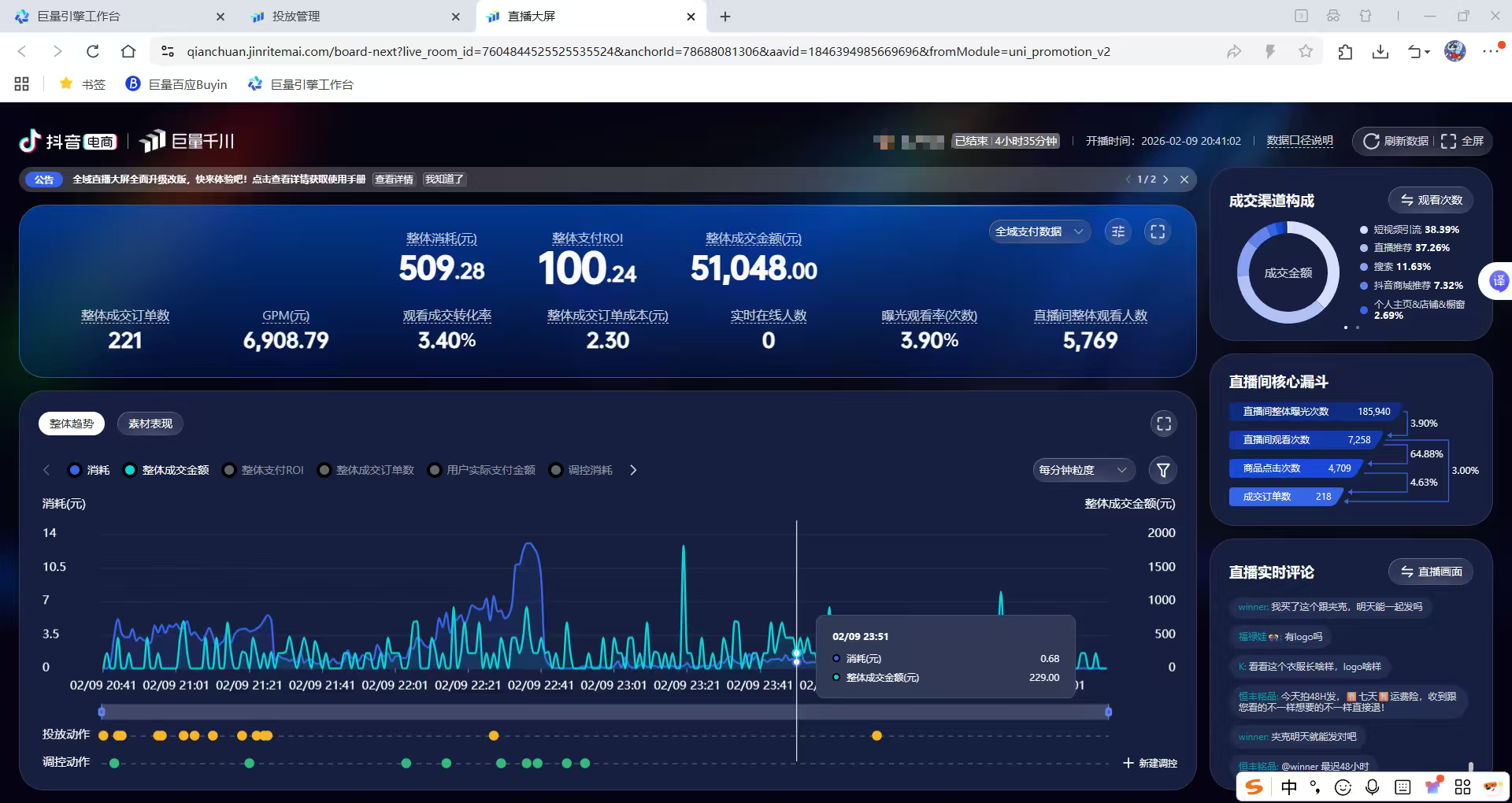Click the chart filter funnel icon
1512x803 pixels.
pyautogui.click(x=1163, y=470)
